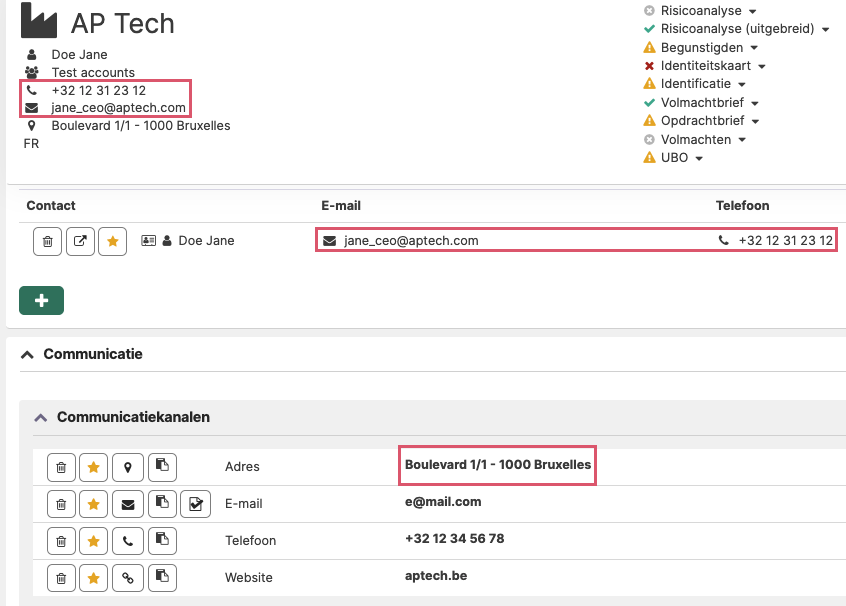Click the Telefoon column header
846x606 pixels.
click(x=742, y=206)
